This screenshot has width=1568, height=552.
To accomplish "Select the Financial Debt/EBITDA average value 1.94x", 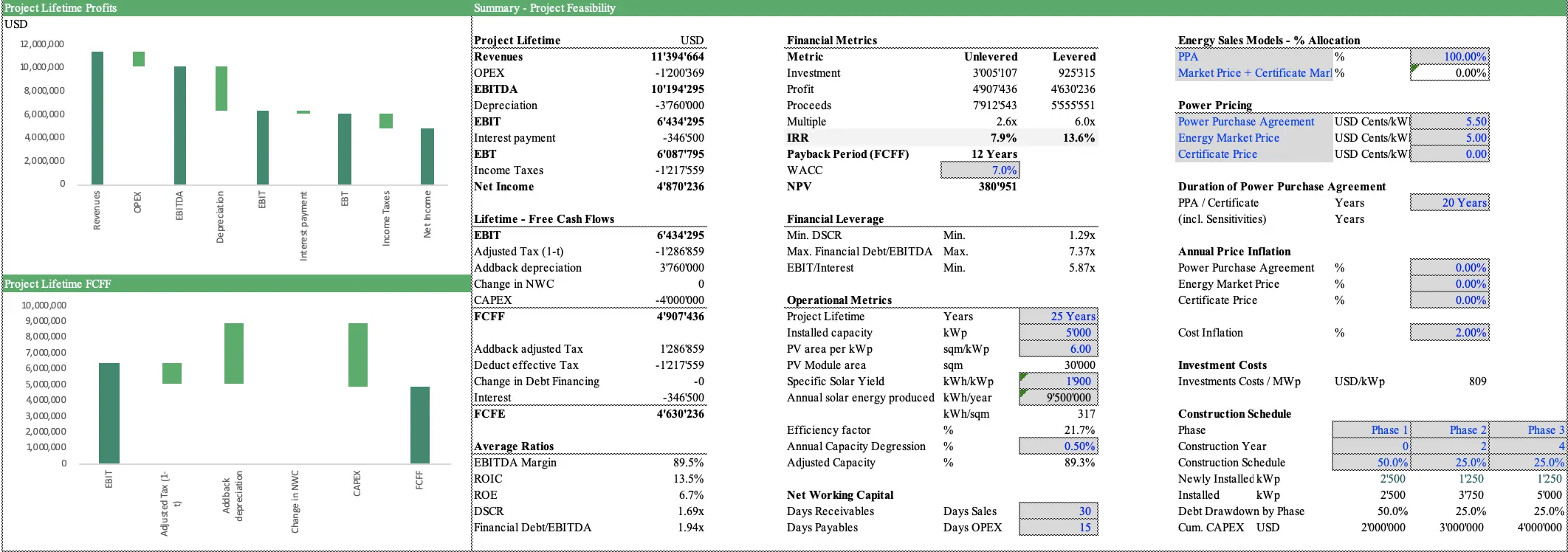I will tap(691, 528).
